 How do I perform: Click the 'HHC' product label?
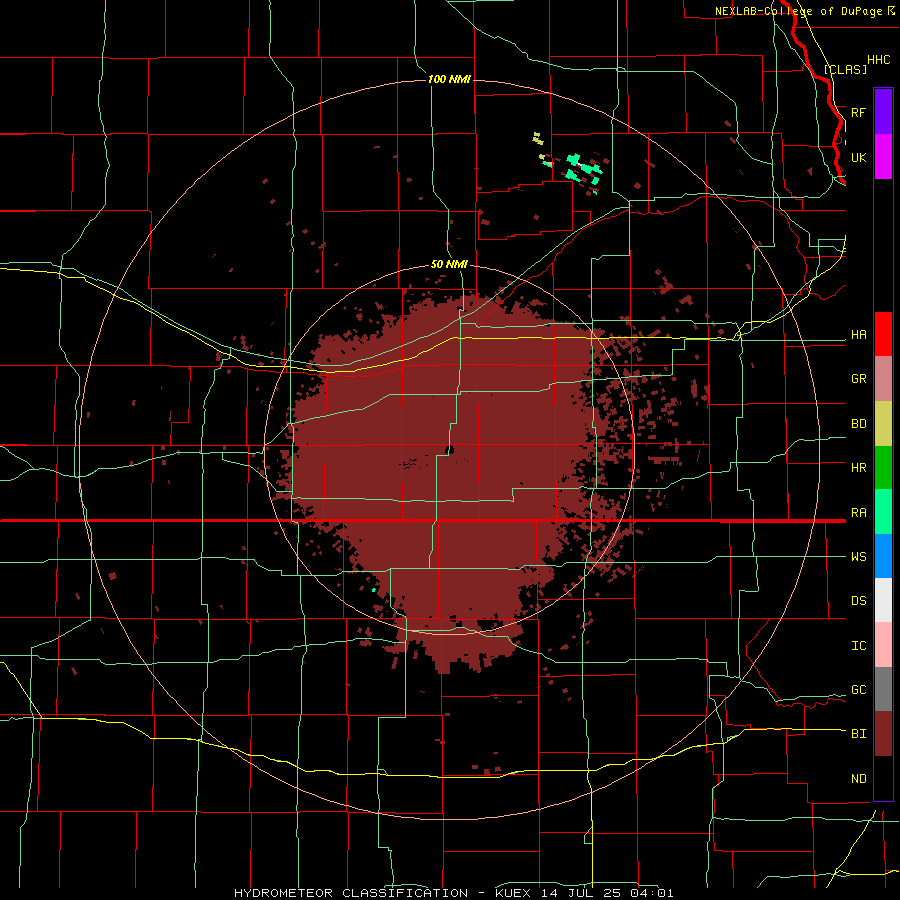coord(878,60)
